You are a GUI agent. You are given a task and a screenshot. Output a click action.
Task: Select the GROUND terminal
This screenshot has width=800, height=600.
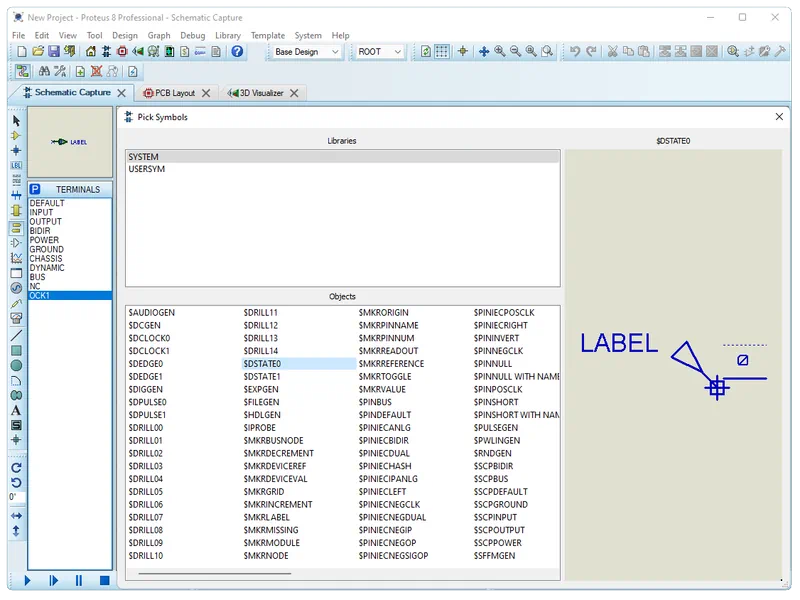click(x=47, y=250)
